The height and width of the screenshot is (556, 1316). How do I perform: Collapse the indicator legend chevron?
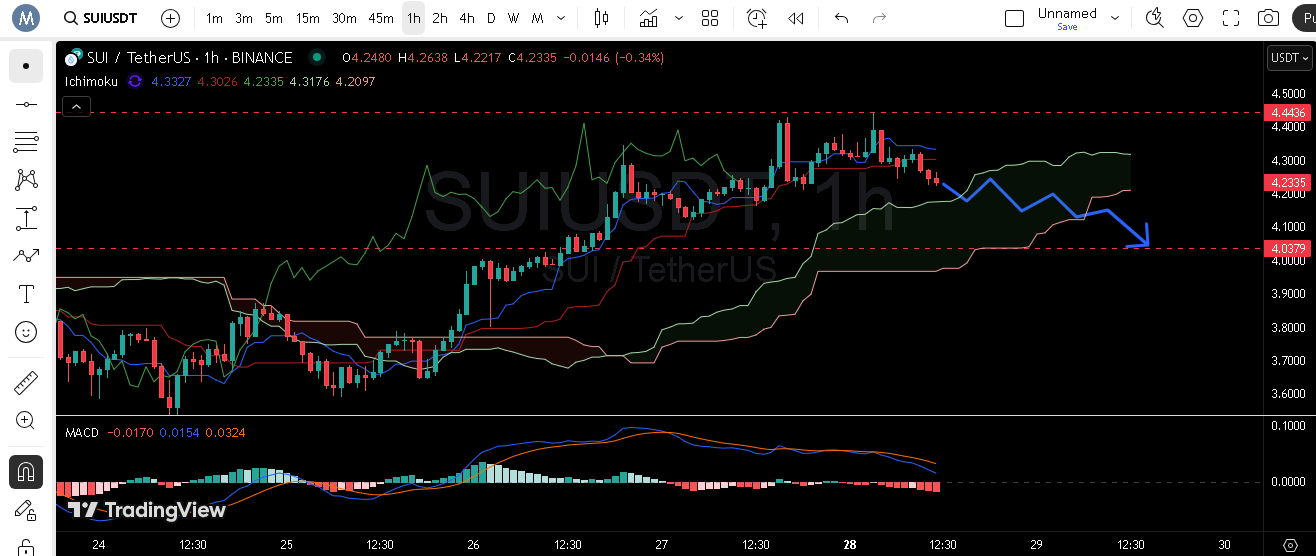[x=76, y=106]
